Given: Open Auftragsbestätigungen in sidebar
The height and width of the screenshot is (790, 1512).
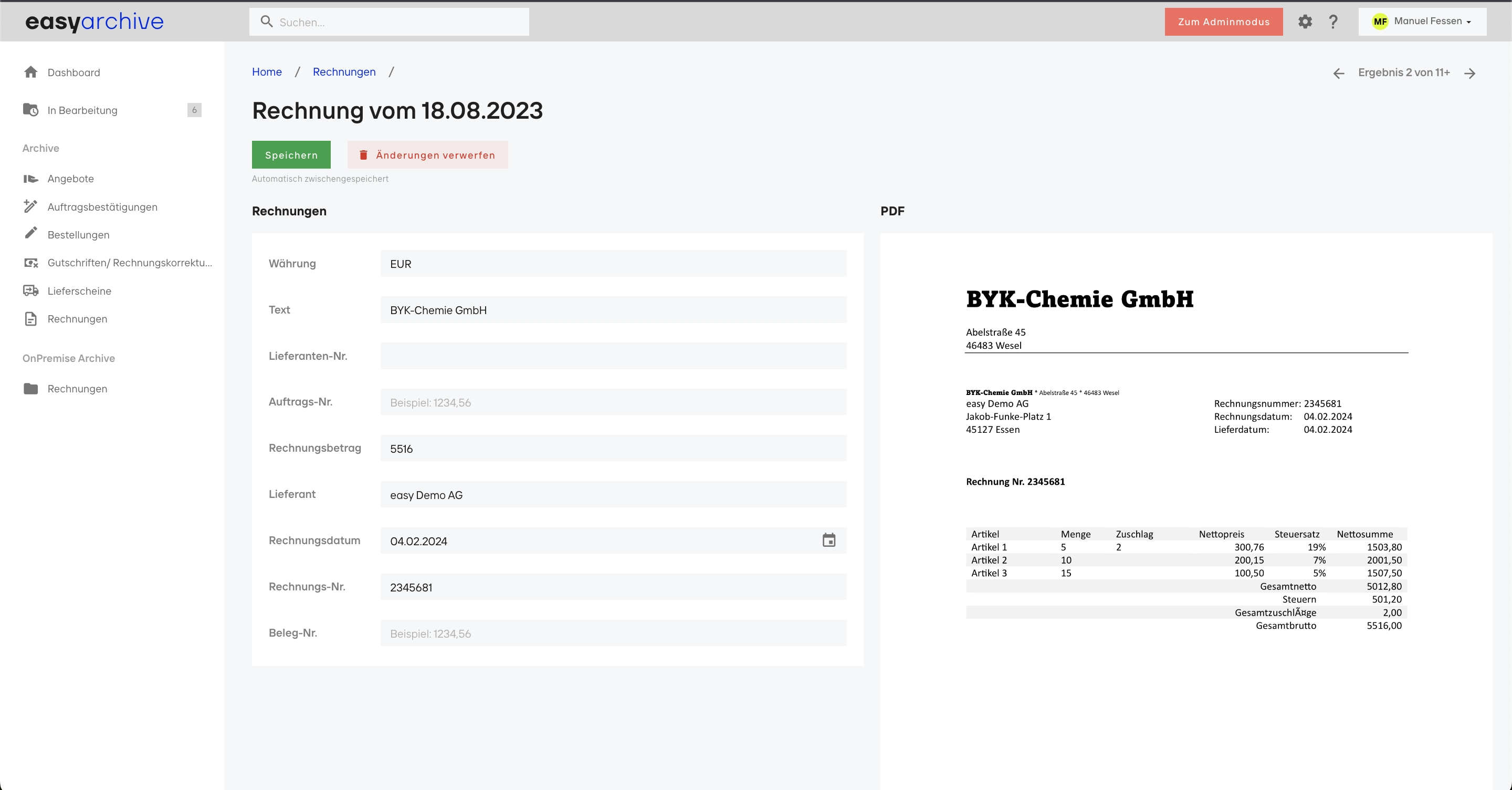Looking at the screenshot, I should point(102,207).
